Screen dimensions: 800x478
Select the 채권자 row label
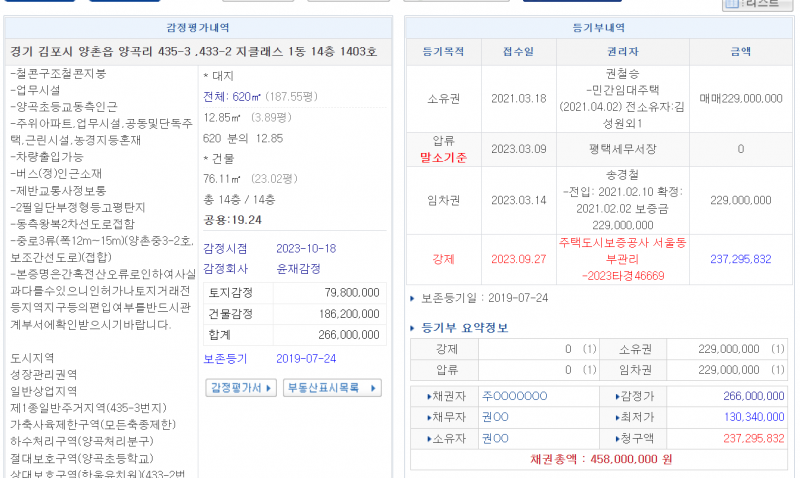pyautogui.click(x=443, y=396)
